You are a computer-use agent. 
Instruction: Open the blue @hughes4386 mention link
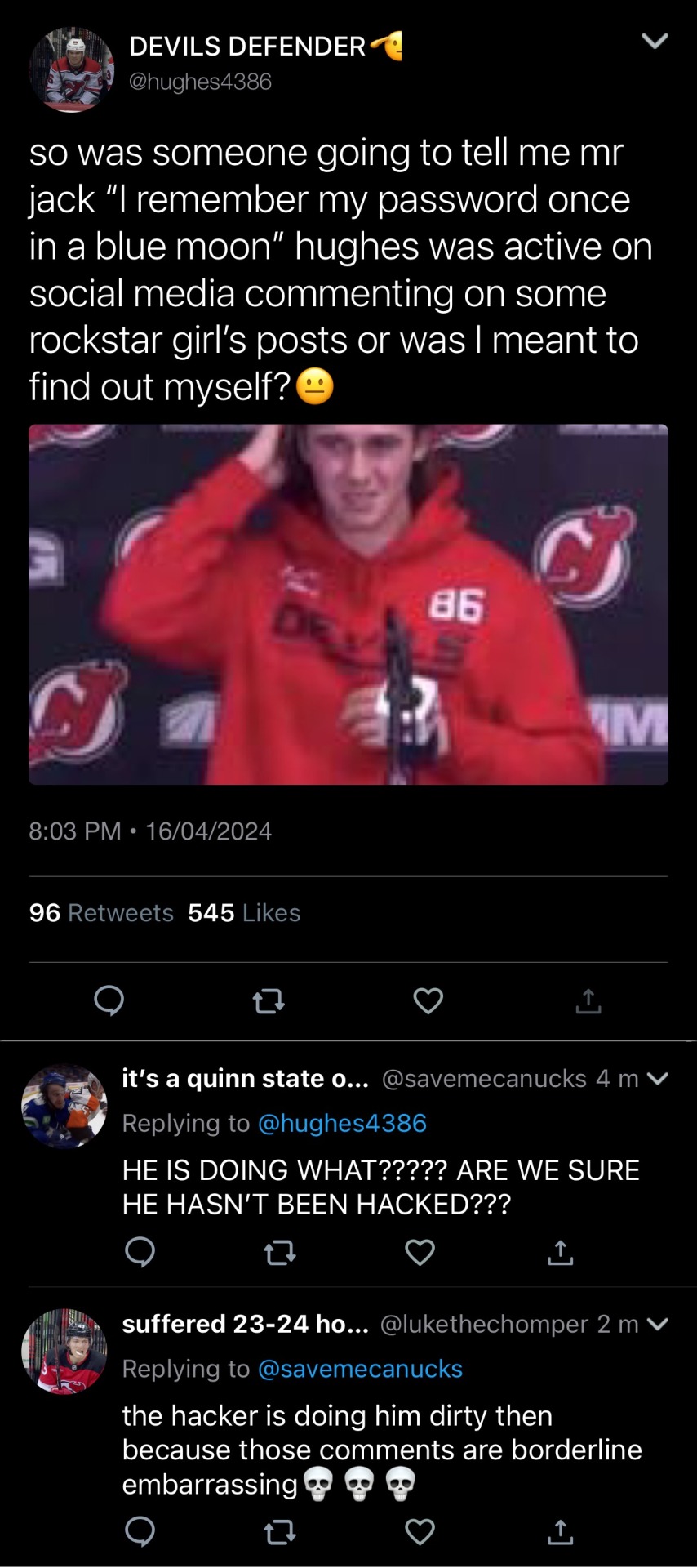pyautogui.click(x=342, y=1123)
